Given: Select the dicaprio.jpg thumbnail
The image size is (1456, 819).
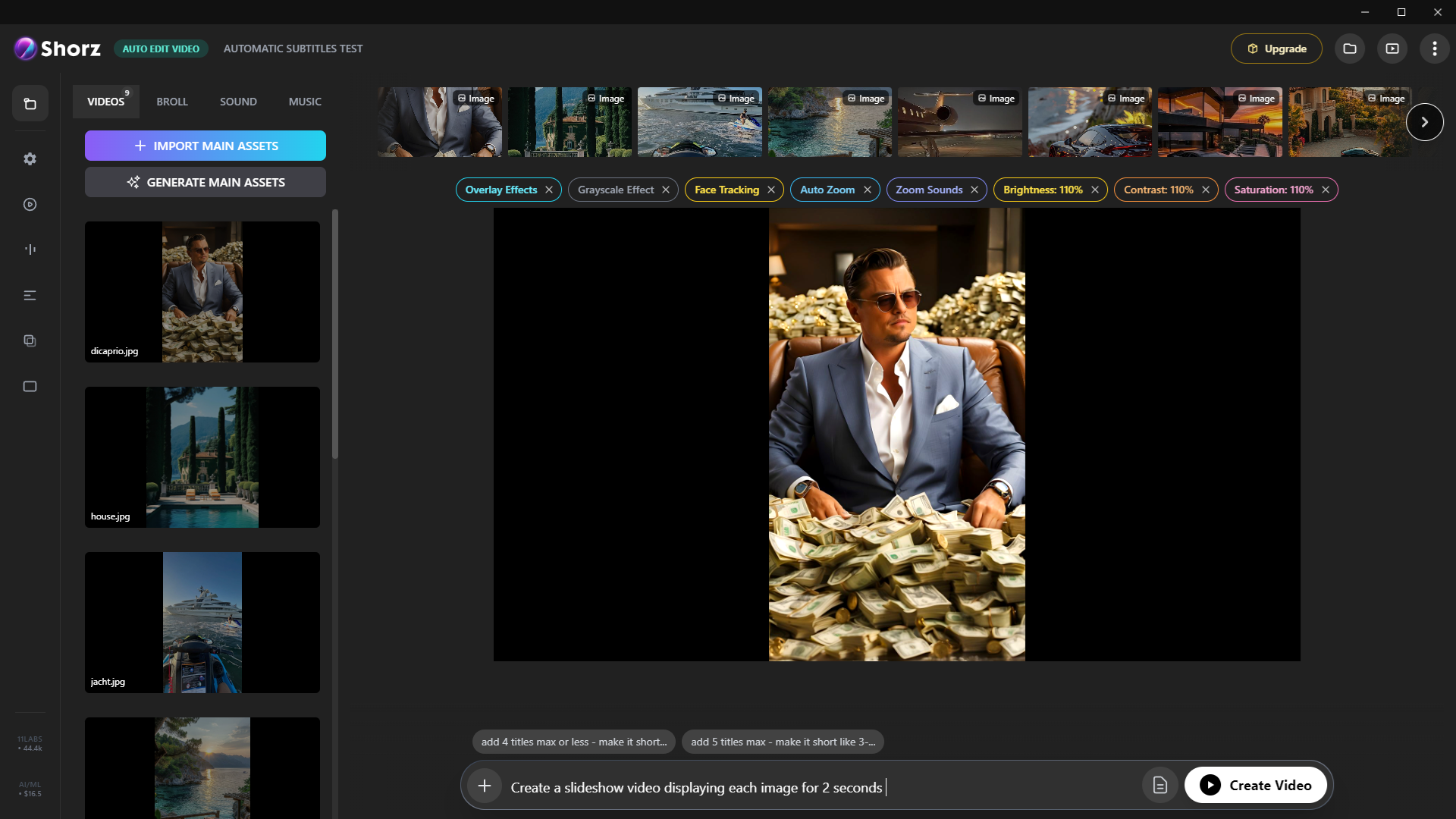Looking at the screenshot, I should tap(202, 291).
